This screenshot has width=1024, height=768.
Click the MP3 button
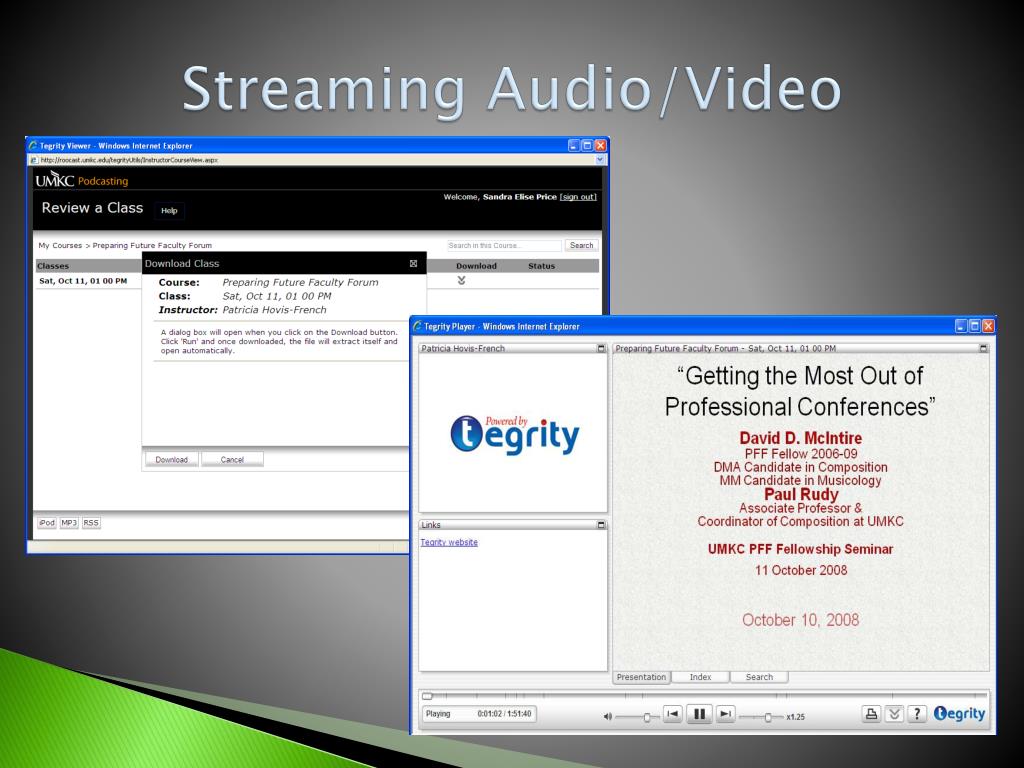[69, 522]
